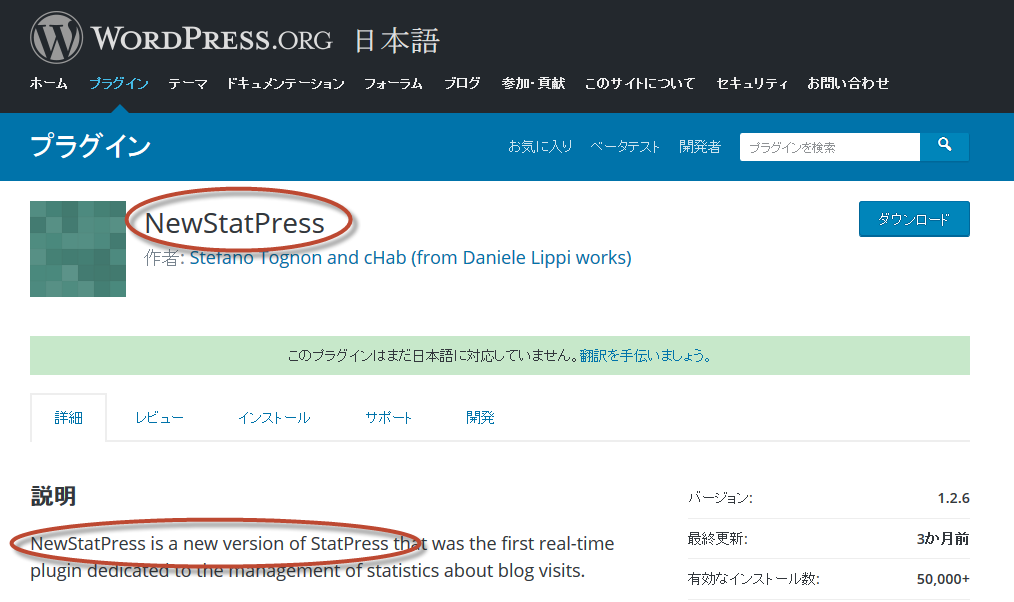This screenshot has width=1014, height=602.
Task: Go to the ブログ menu item
Action: 462,83
